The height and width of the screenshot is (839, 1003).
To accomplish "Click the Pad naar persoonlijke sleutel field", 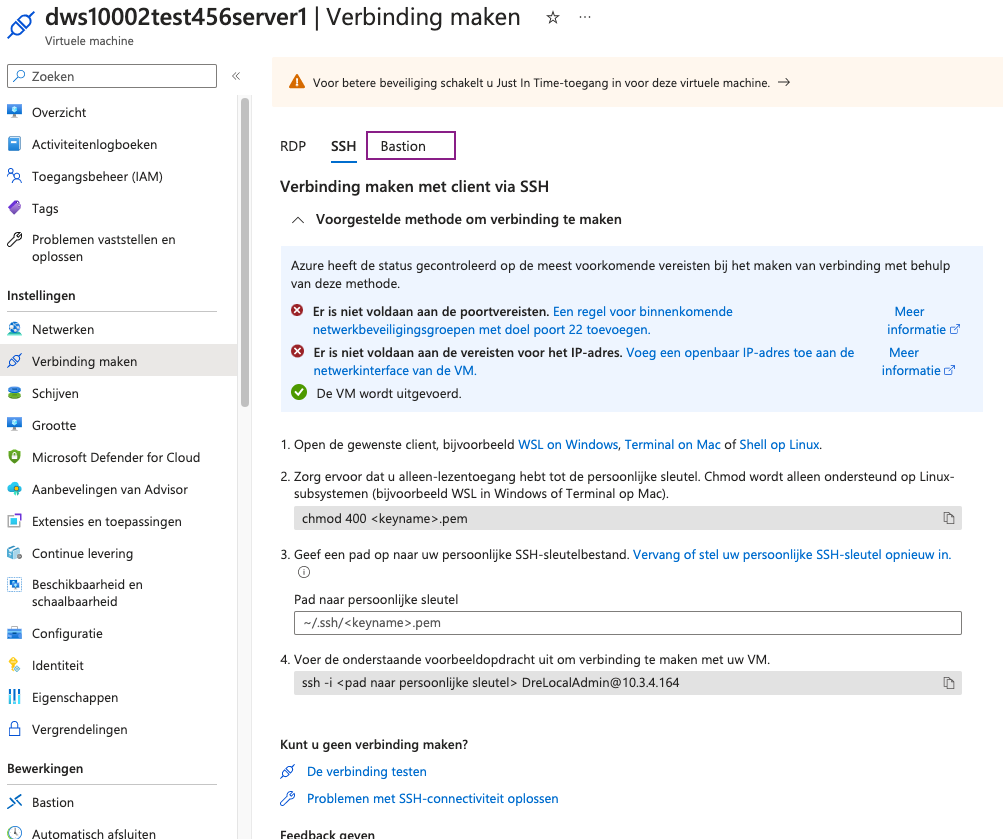I will click(x=627, y=623).
